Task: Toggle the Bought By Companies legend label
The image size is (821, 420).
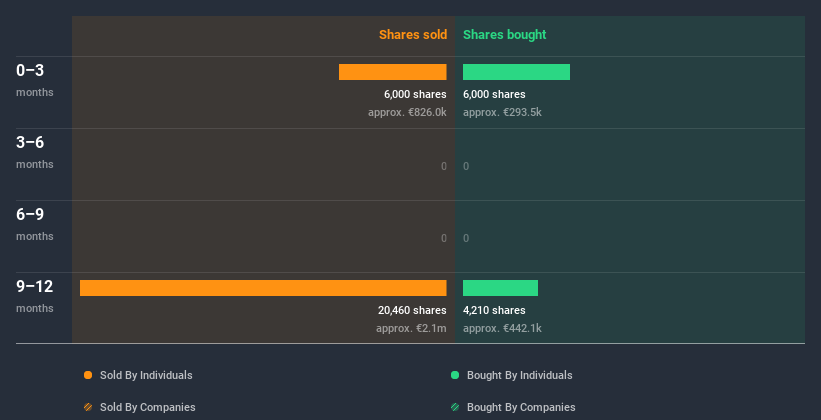Action: pyautogui.click(x=521, y=407)
